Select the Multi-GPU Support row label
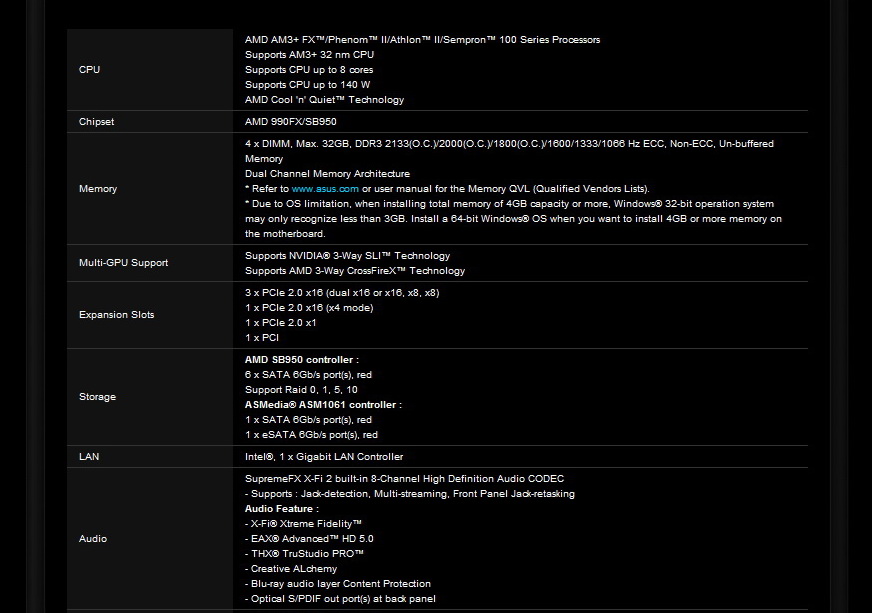The width and height of the screenshot is (872, 613). [123, 263]
